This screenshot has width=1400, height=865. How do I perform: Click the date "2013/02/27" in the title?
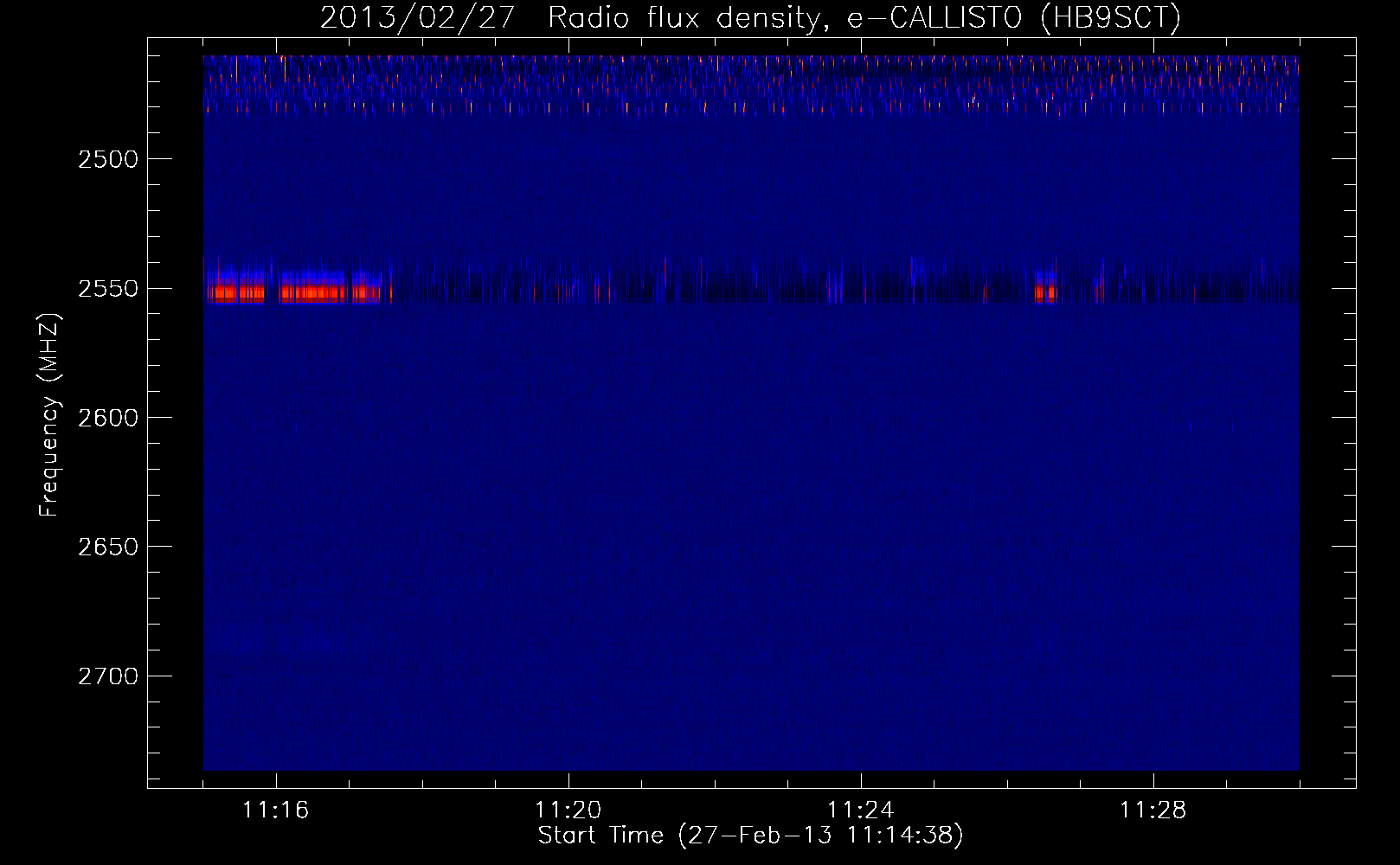(x=418, y=17)
